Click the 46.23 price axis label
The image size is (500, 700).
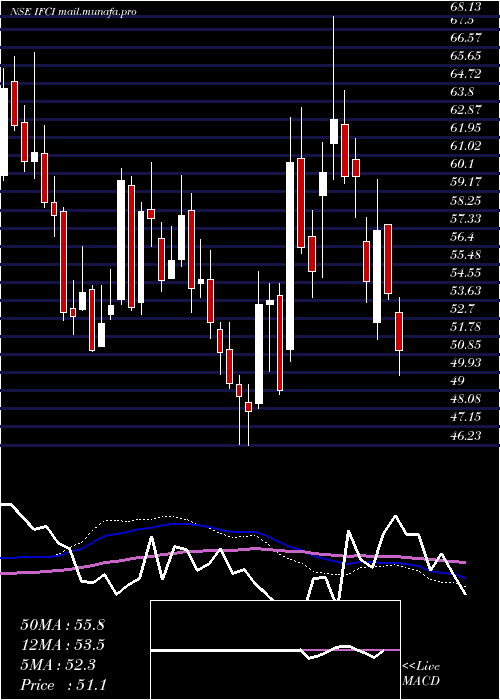[466, 435]
